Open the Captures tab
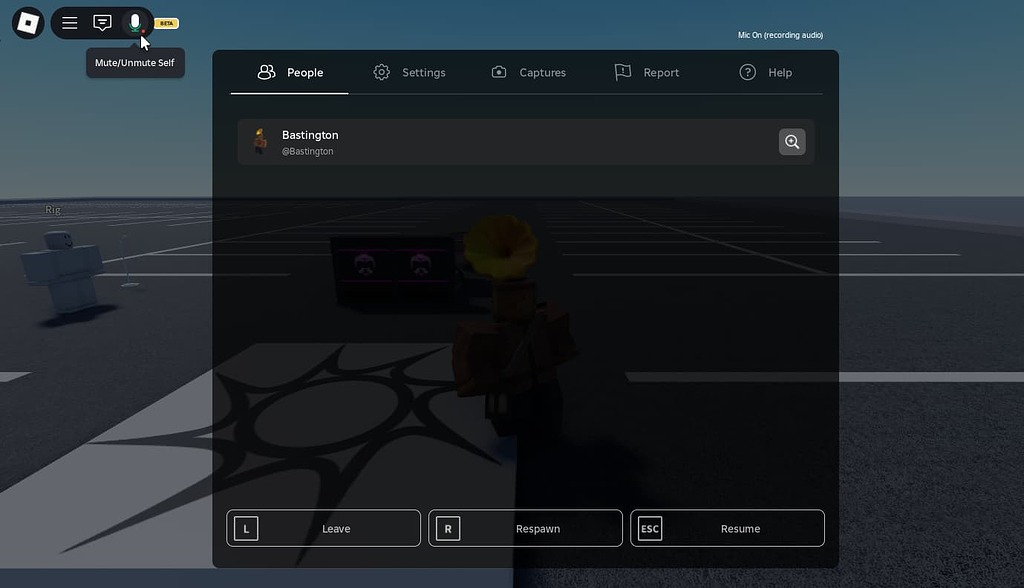1024x588 pixels. pyautogui.click(x=528, y=73)
